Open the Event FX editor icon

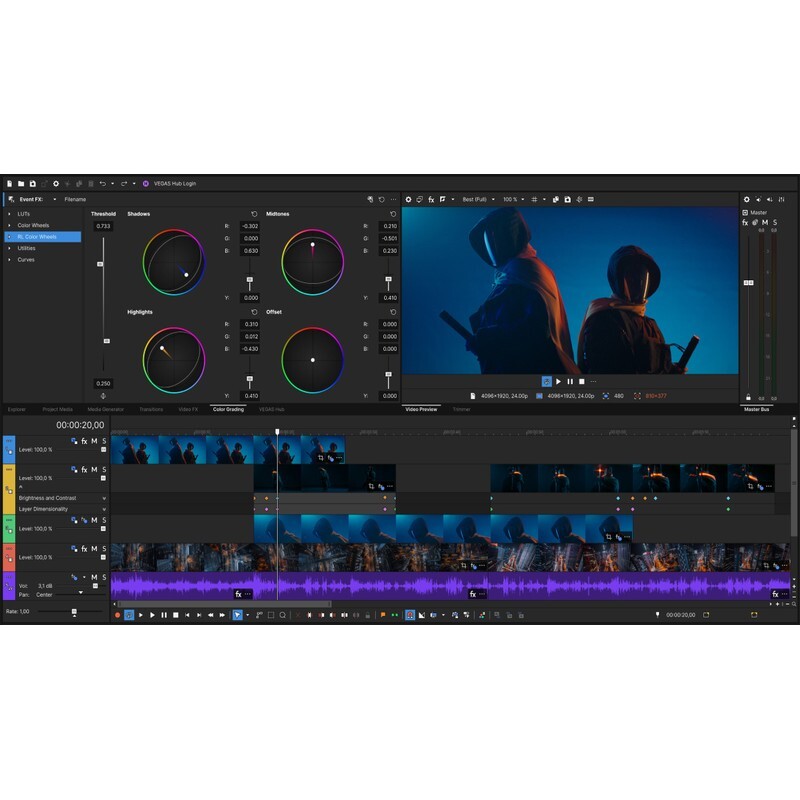pyautogui.click(x=11, y=197)
